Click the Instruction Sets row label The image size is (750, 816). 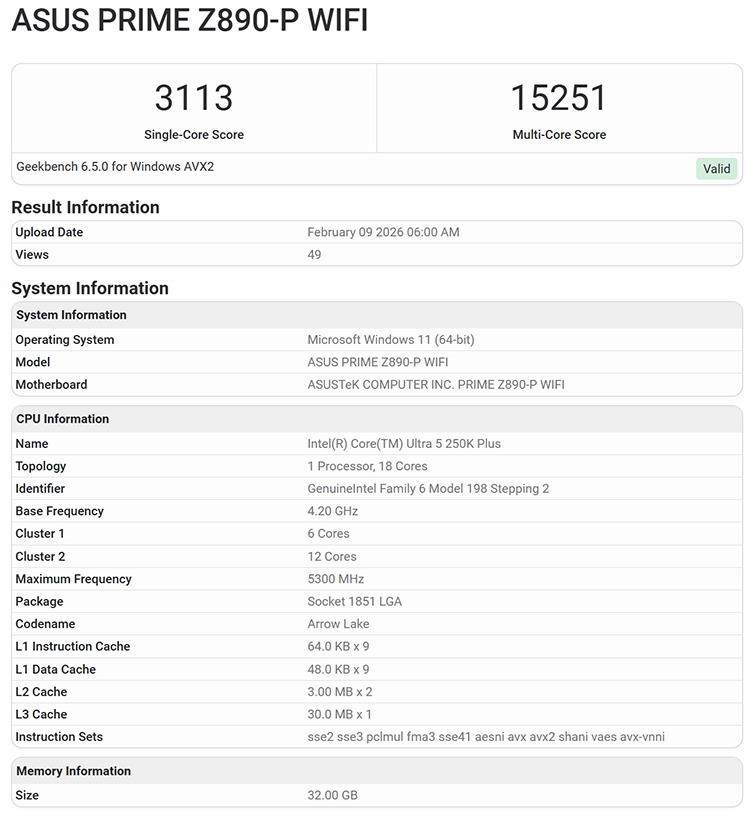(x=59, y=737)
